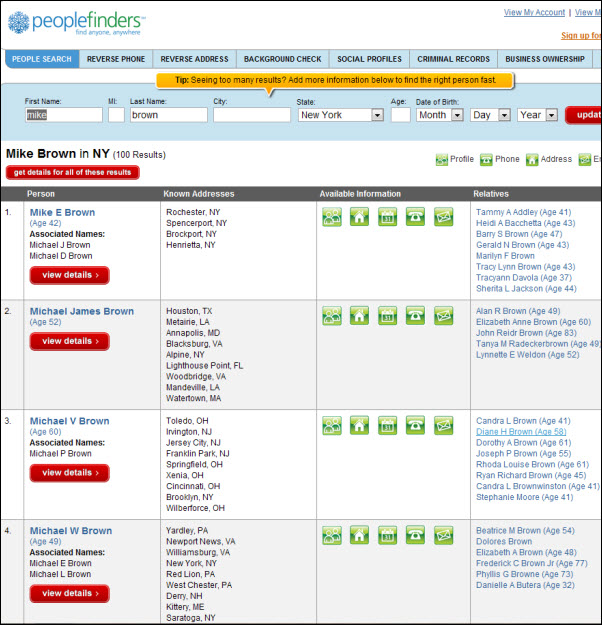Click the Profile legend icon
The height and width of the screenshot is (625, 602).
tap(441, 160)
